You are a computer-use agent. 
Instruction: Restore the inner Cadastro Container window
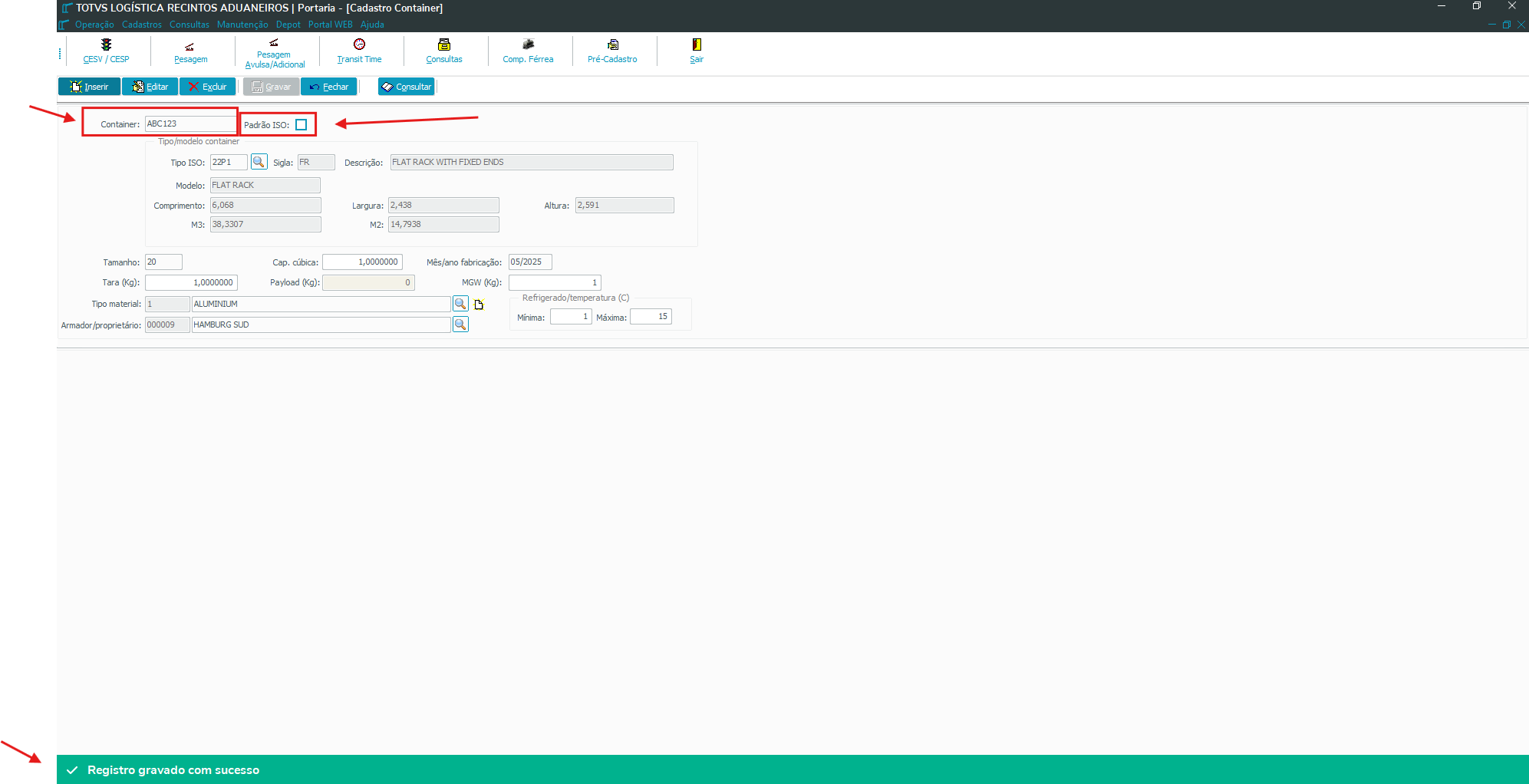point(1506,25)
